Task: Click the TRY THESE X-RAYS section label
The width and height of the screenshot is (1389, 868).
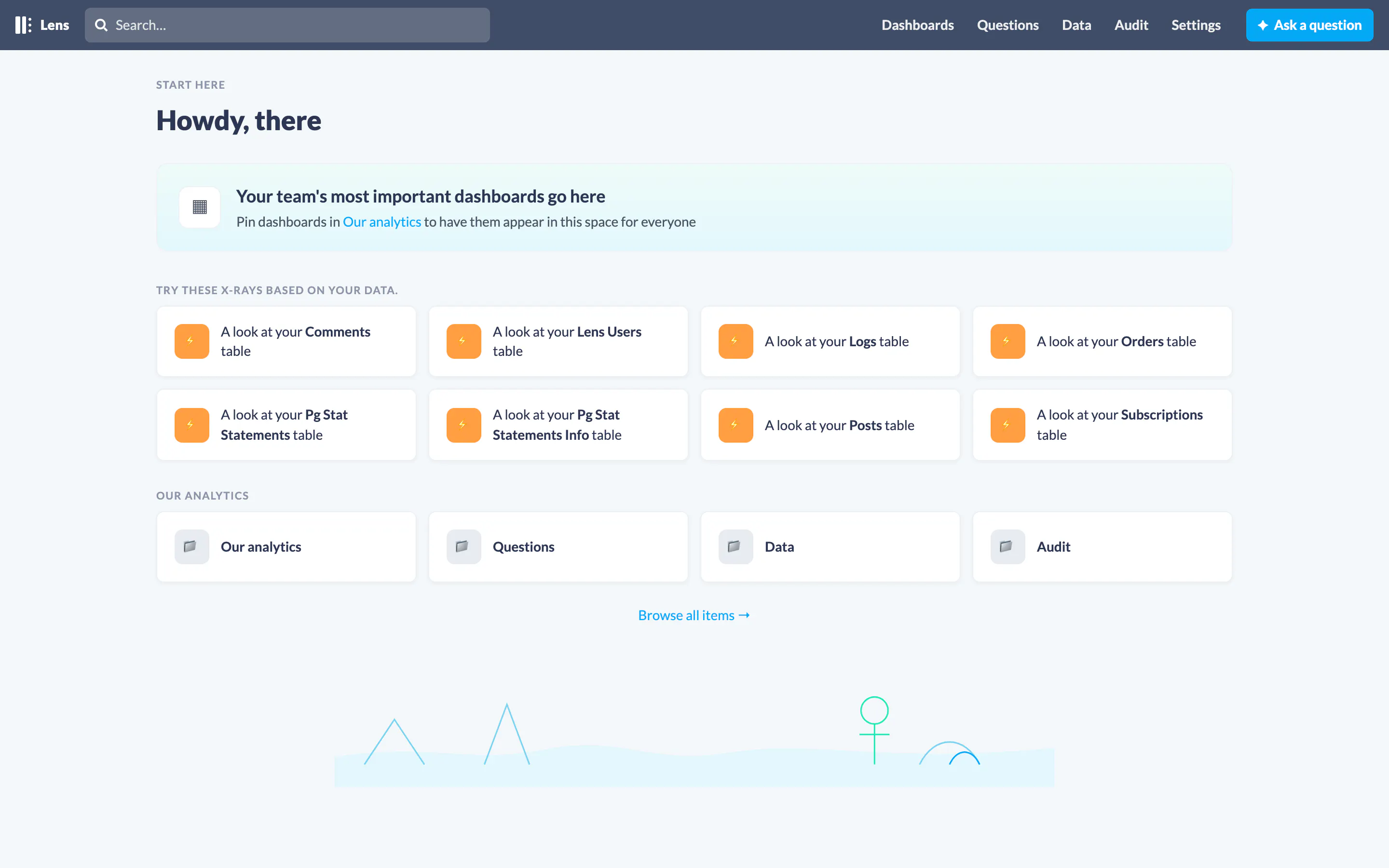Action: (x=277, y=290)
